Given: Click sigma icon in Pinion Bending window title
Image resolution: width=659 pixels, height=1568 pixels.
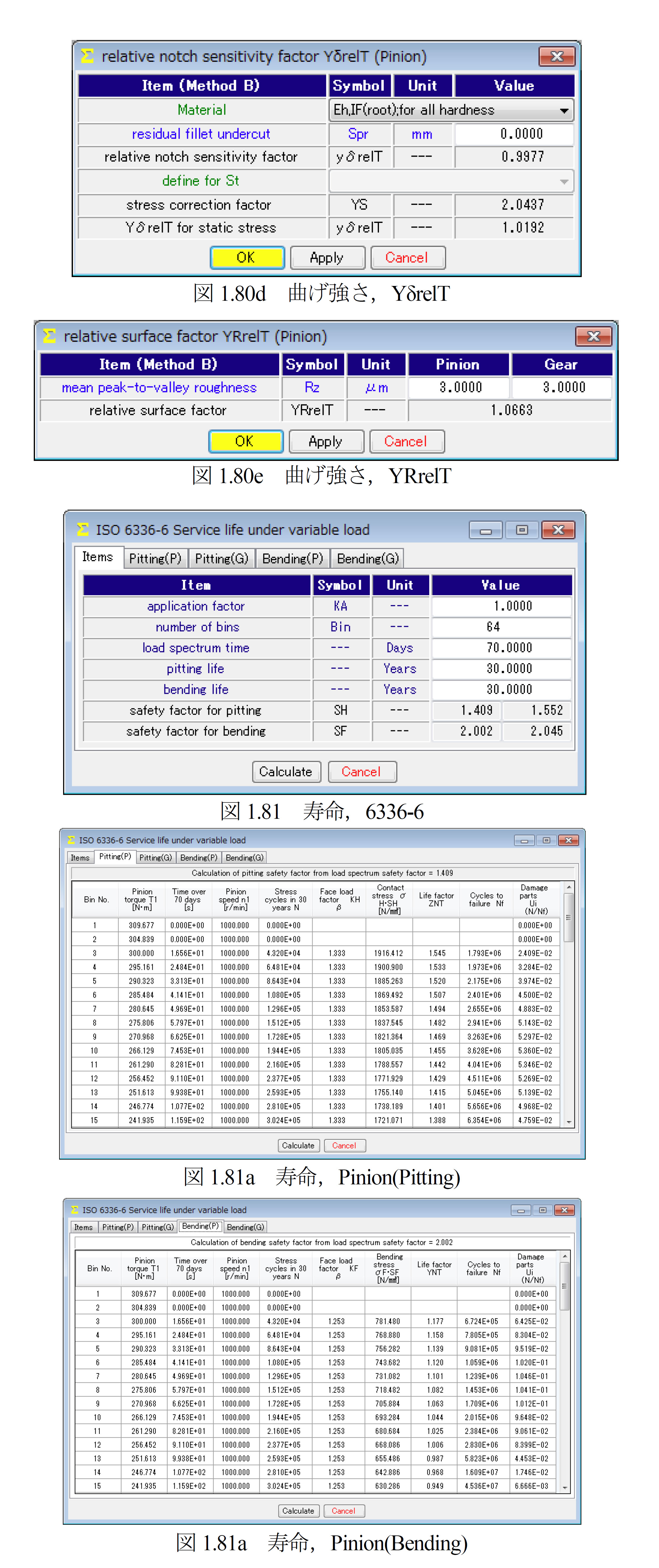Looking at the screenshot, I should coord(75,1210).
